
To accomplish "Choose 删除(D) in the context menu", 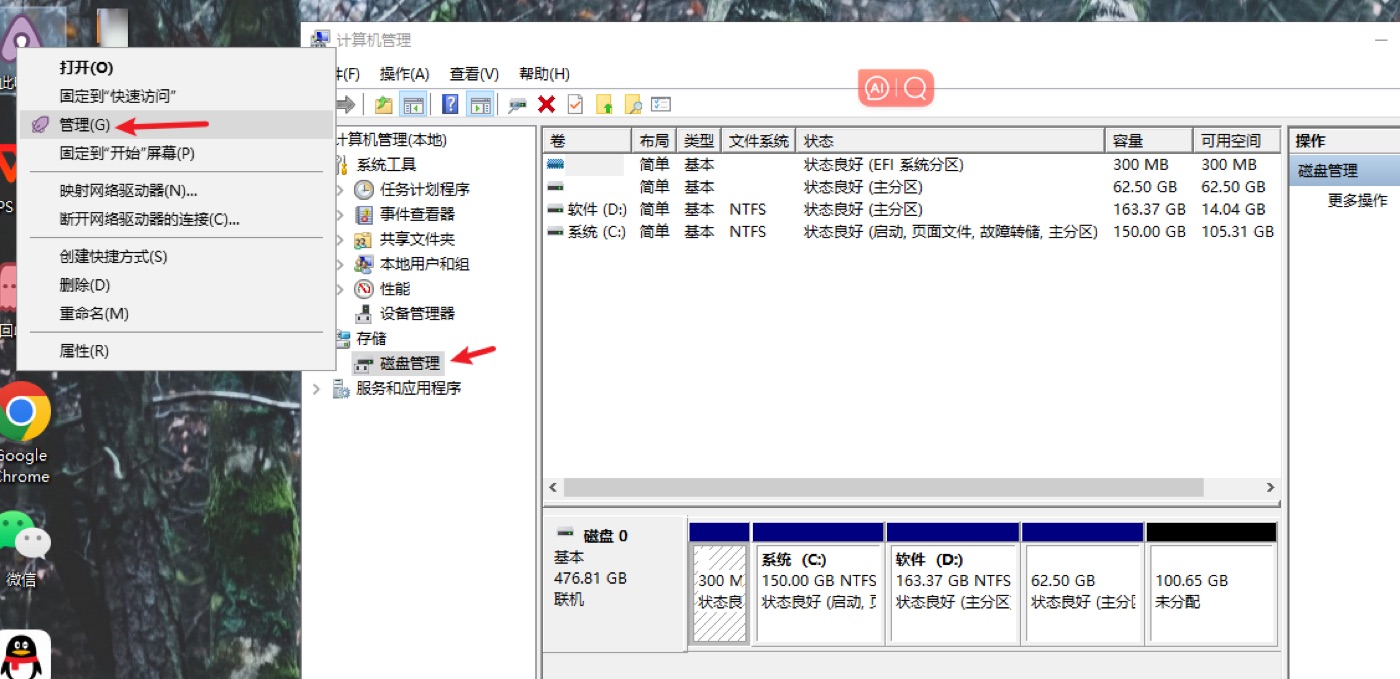I will coord(175,285).
